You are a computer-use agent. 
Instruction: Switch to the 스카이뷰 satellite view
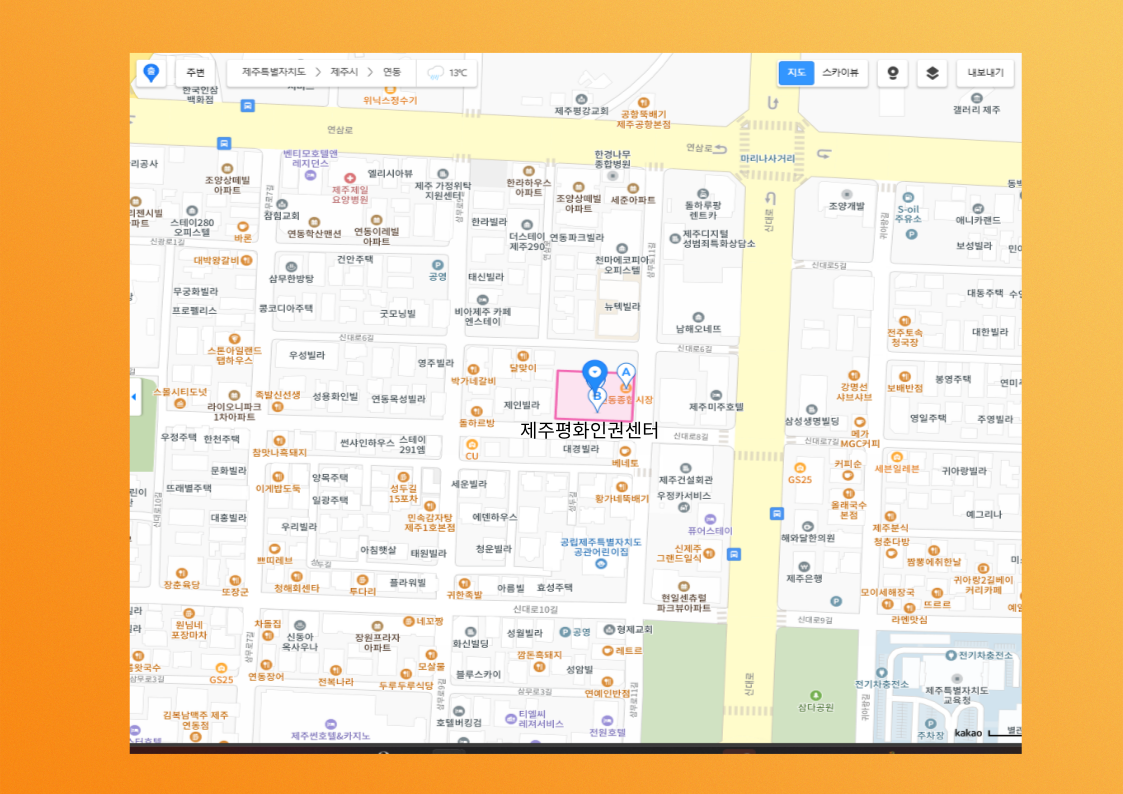pyautogui.click(x=840, y=73)
